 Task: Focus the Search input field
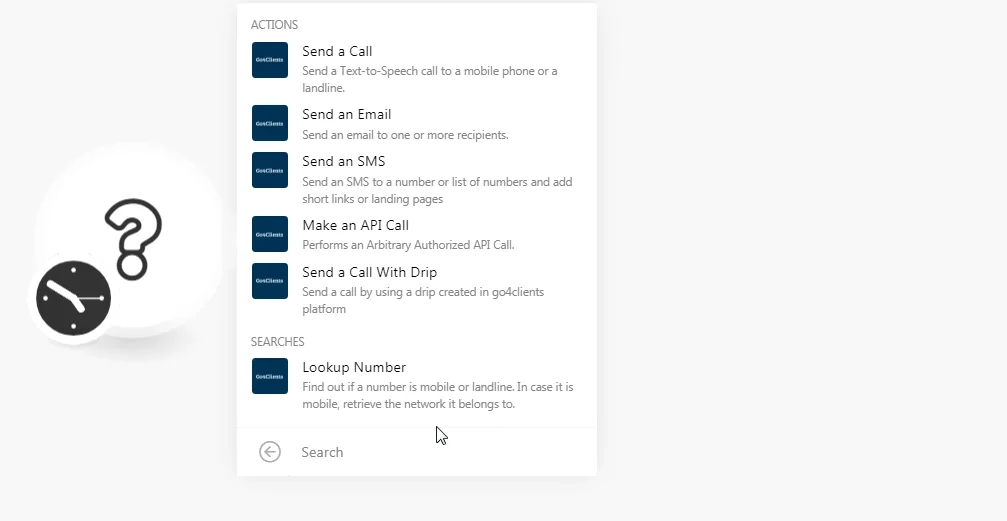coord(443,452)
